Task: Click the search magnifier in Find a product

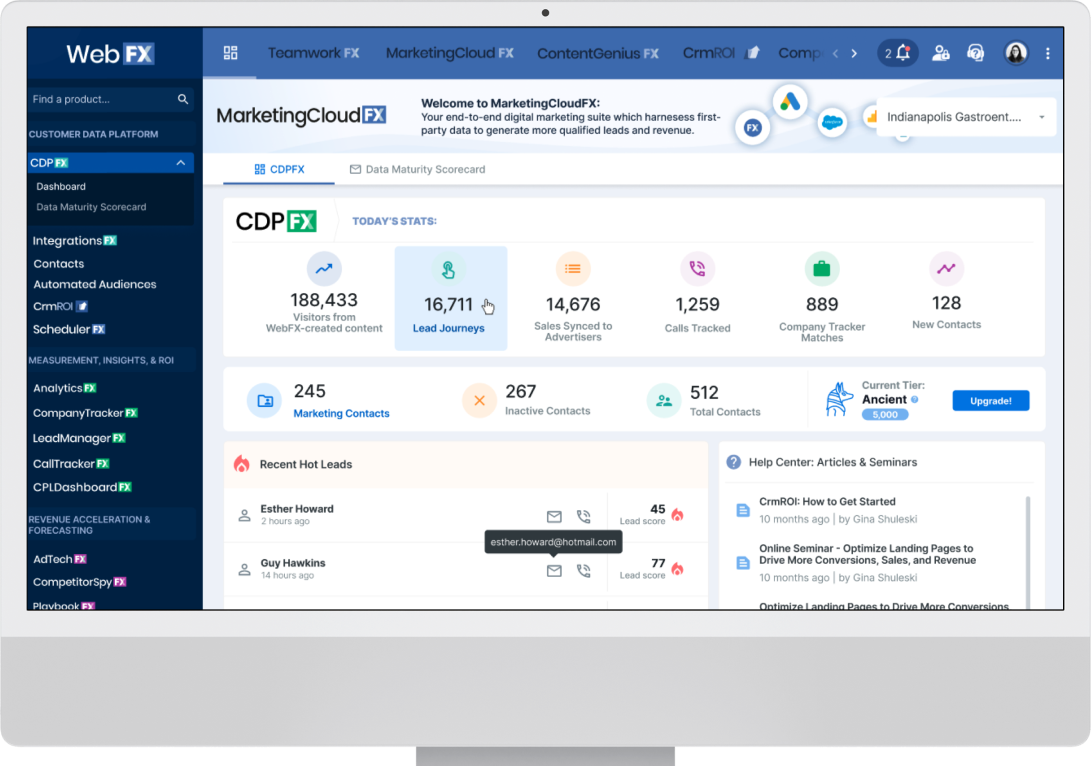Action: click(x=183, y=99)
